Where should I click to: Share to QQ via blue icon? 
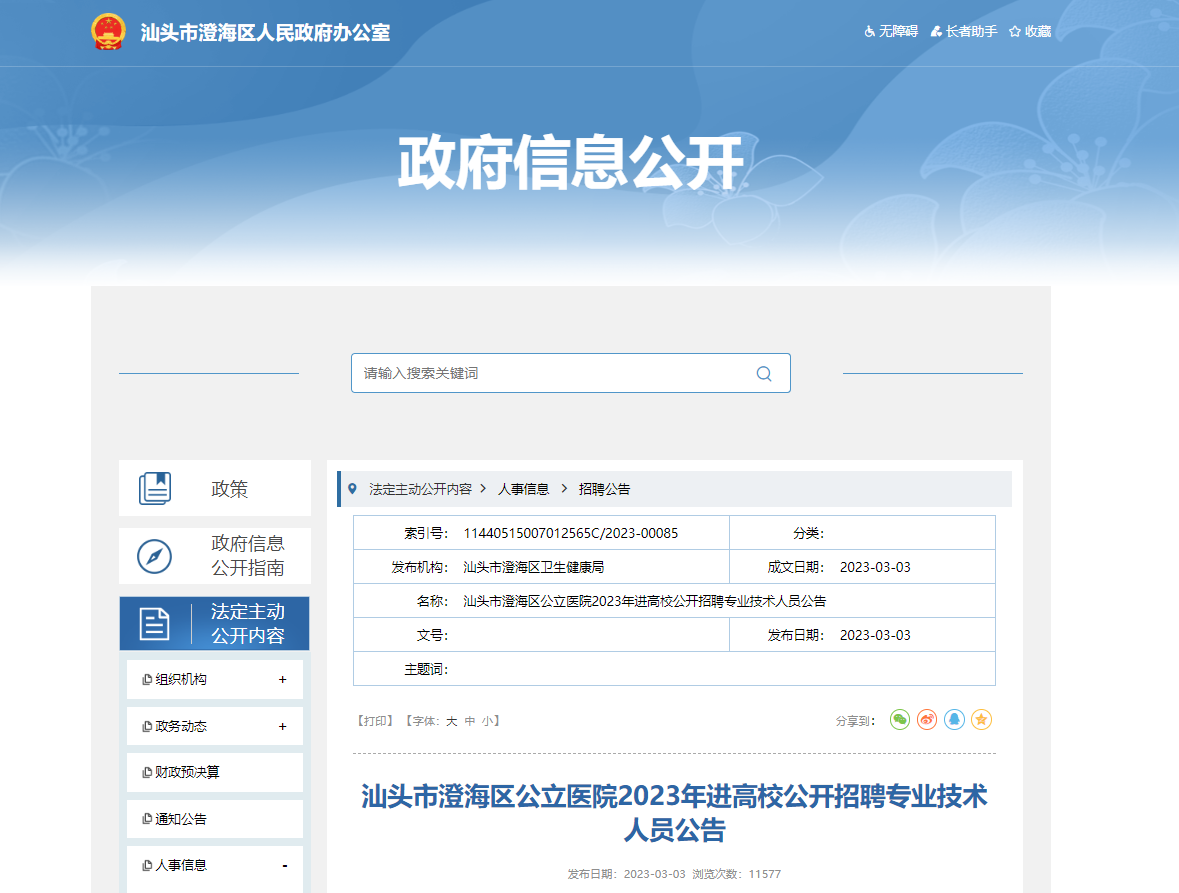click(x=954, y=720)
